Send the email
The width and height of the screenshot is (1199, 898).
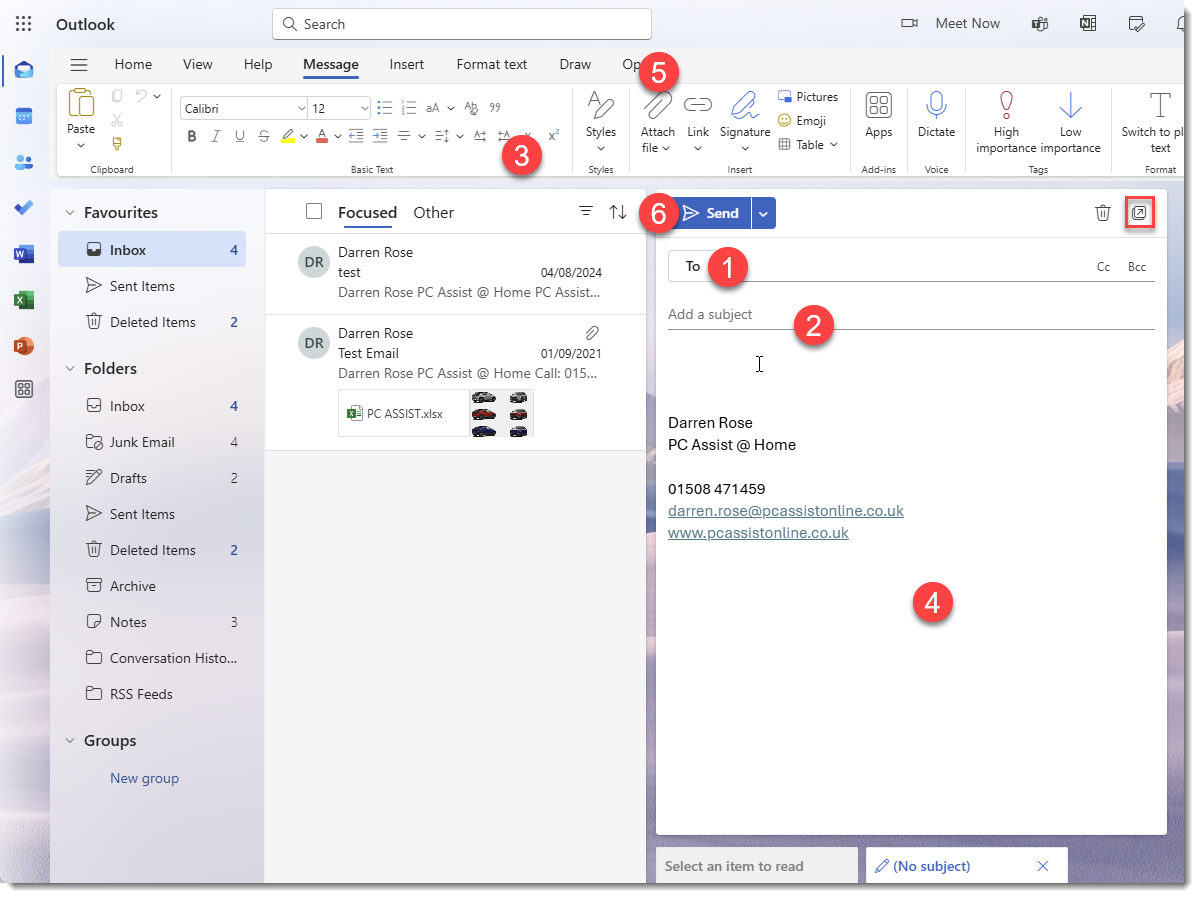click(714, 212)
